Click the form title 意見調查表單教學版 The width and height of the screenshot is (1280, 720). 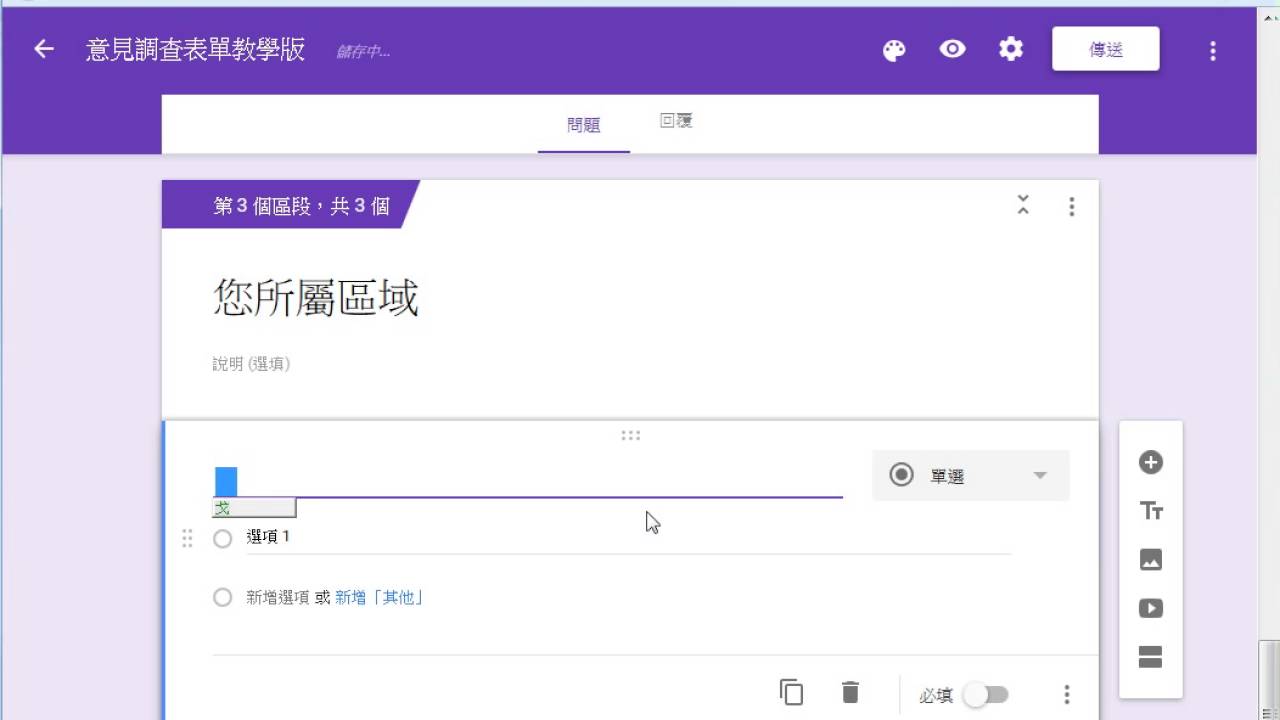tap(196, 49)
